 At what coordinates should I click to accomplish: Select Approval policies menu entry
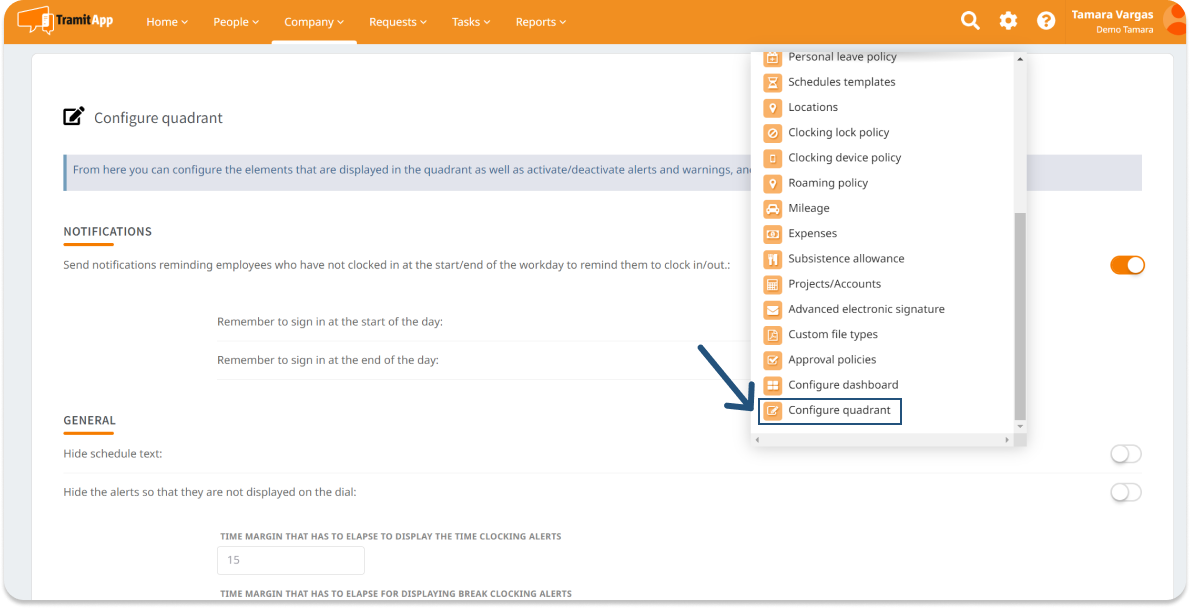coord(832,359)
